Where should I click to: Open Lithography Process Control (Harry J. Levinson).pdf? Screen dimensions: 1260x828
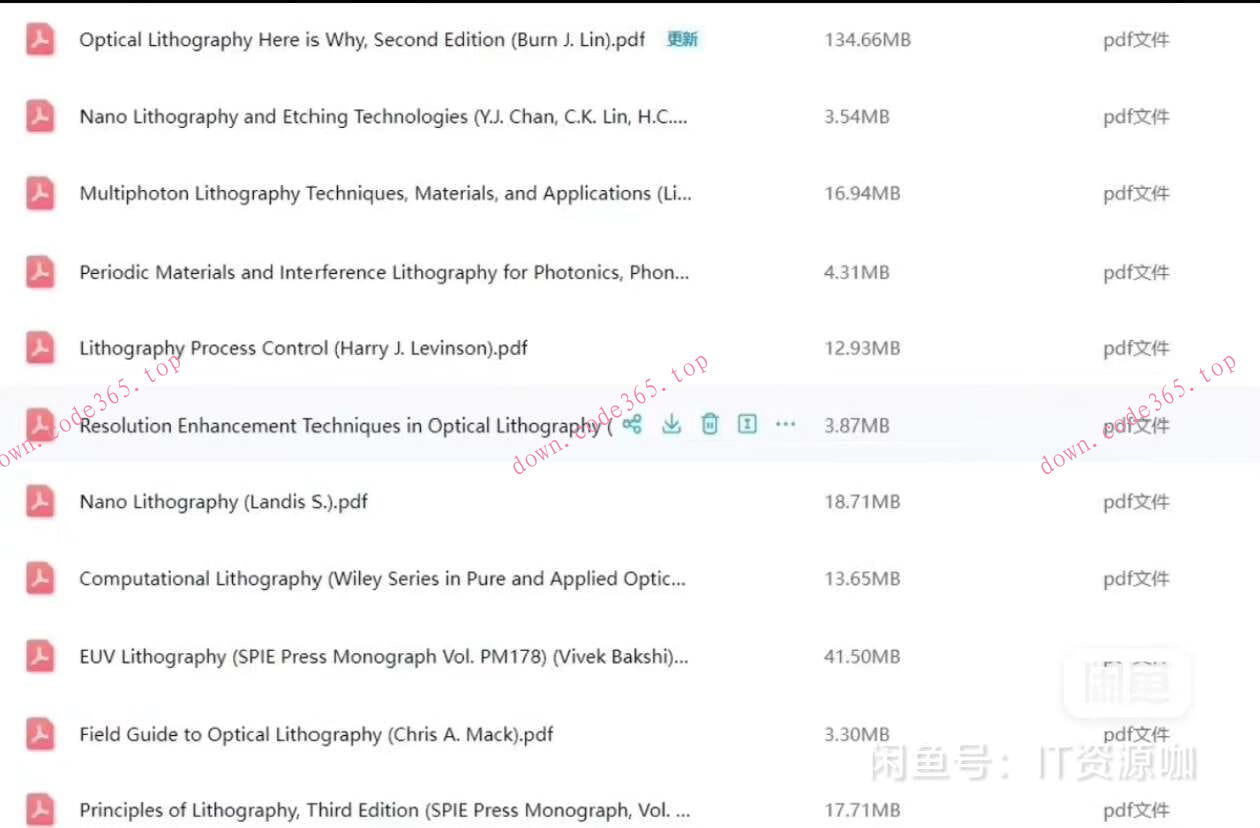(303, 348)
